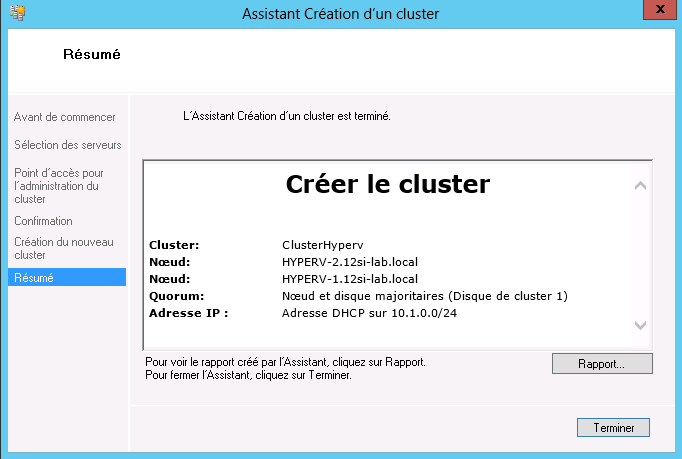Close the cluster creation wizard window
Viewport: 682px width, 459px height.
tap(660, 9)
